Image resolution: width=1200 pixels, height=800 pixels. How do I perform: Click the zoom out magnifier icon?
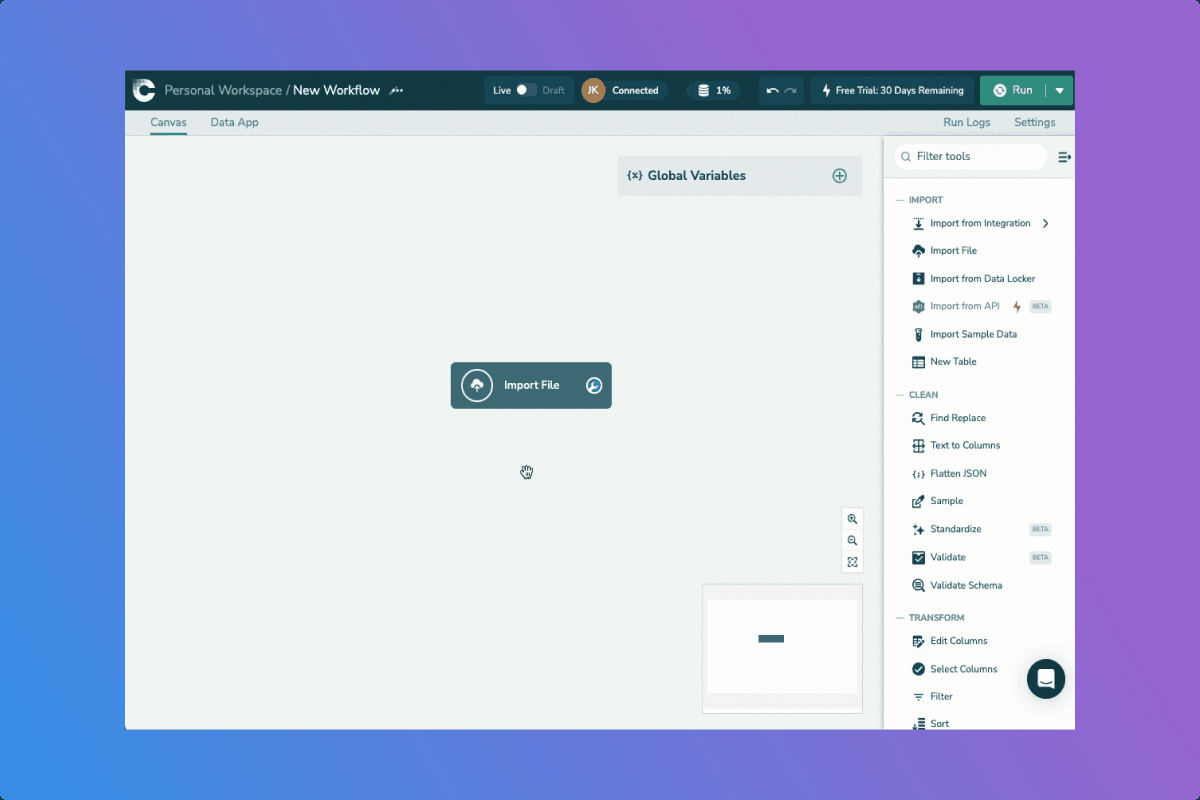(852, 541)
